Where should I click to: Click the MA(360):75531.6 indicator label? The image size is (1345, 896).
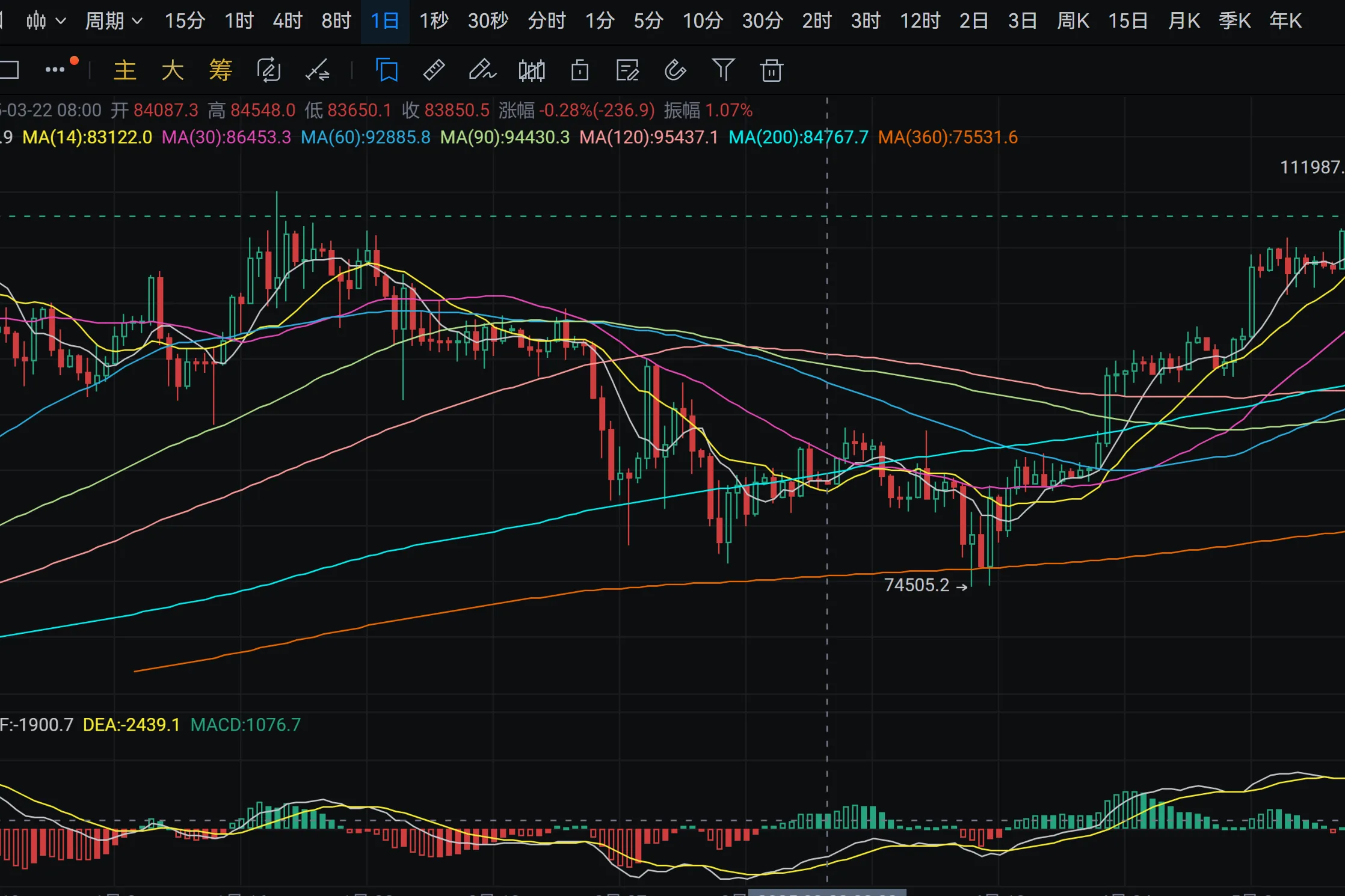point(948,138)
